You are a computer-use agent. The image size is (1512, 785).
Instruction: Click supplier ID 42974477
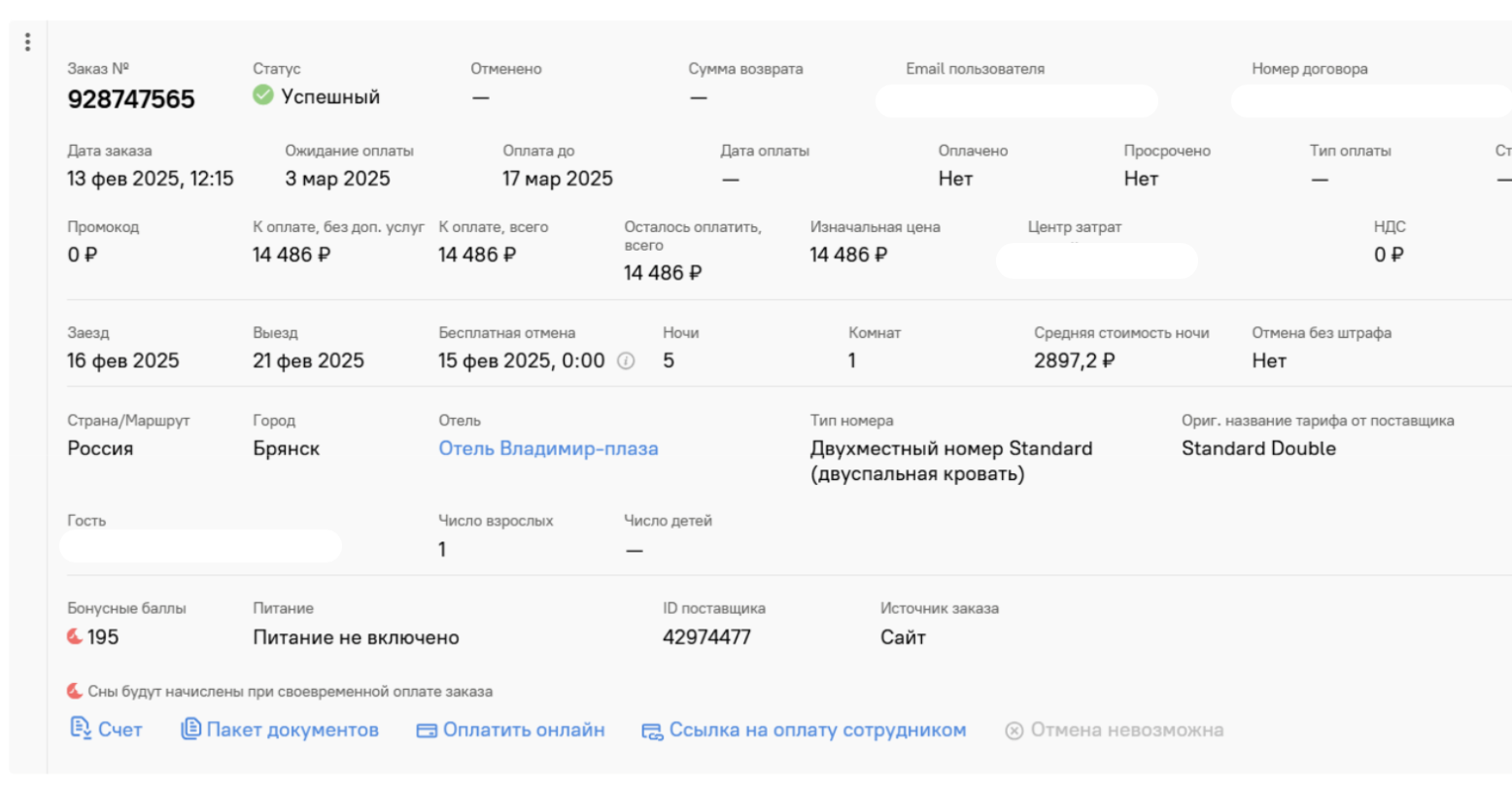[x=706, y=637]
